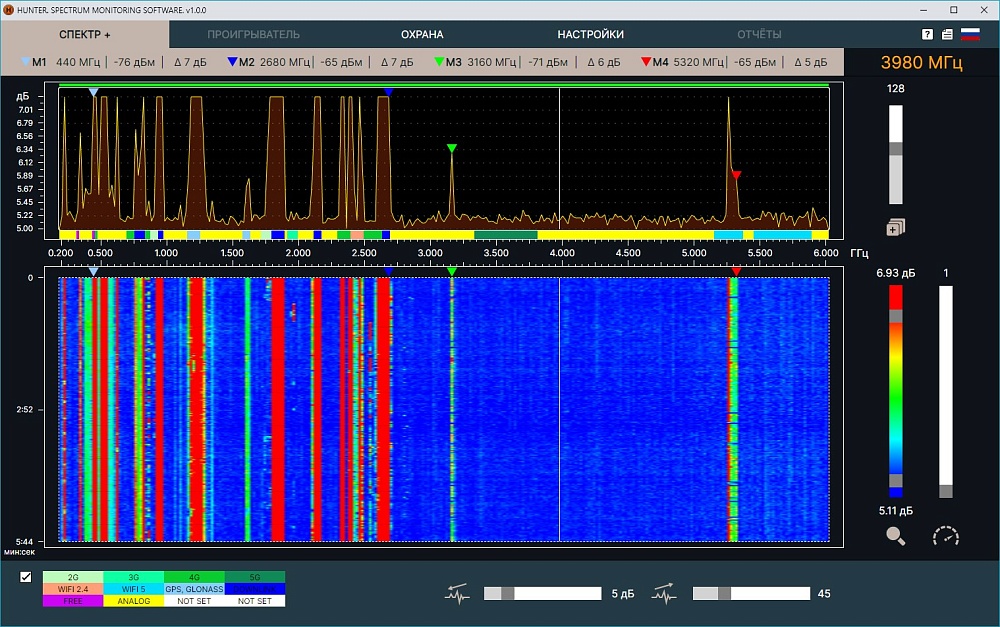Click the green M3 marker triangle on spectrum
Image resolution: width=1000 pixels, height=627 pixels.
tap(452, 149)
